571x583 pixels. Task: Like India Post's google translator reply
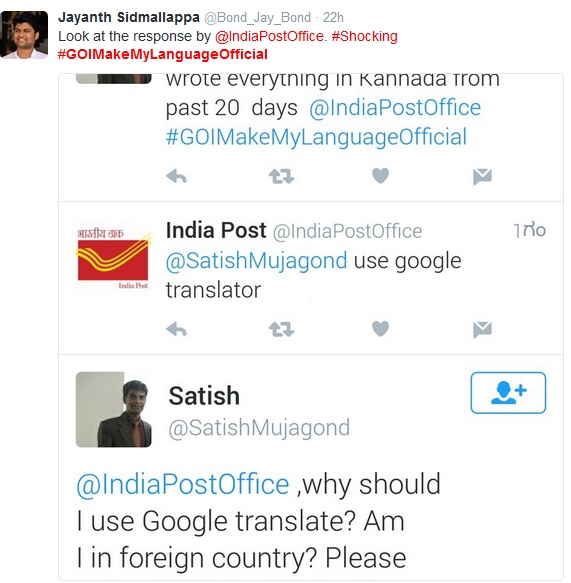click(x=380, y=329)
